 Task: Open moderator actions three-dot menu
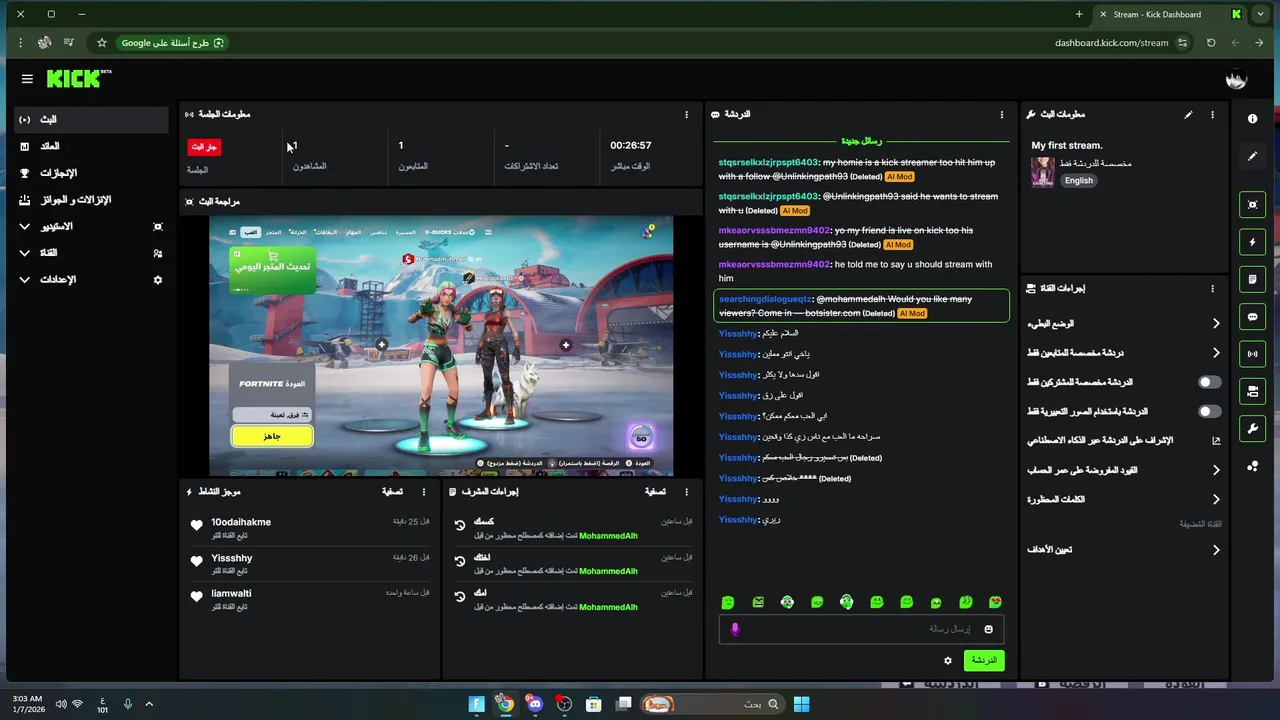pyautogui.click(x=686, y=492)
